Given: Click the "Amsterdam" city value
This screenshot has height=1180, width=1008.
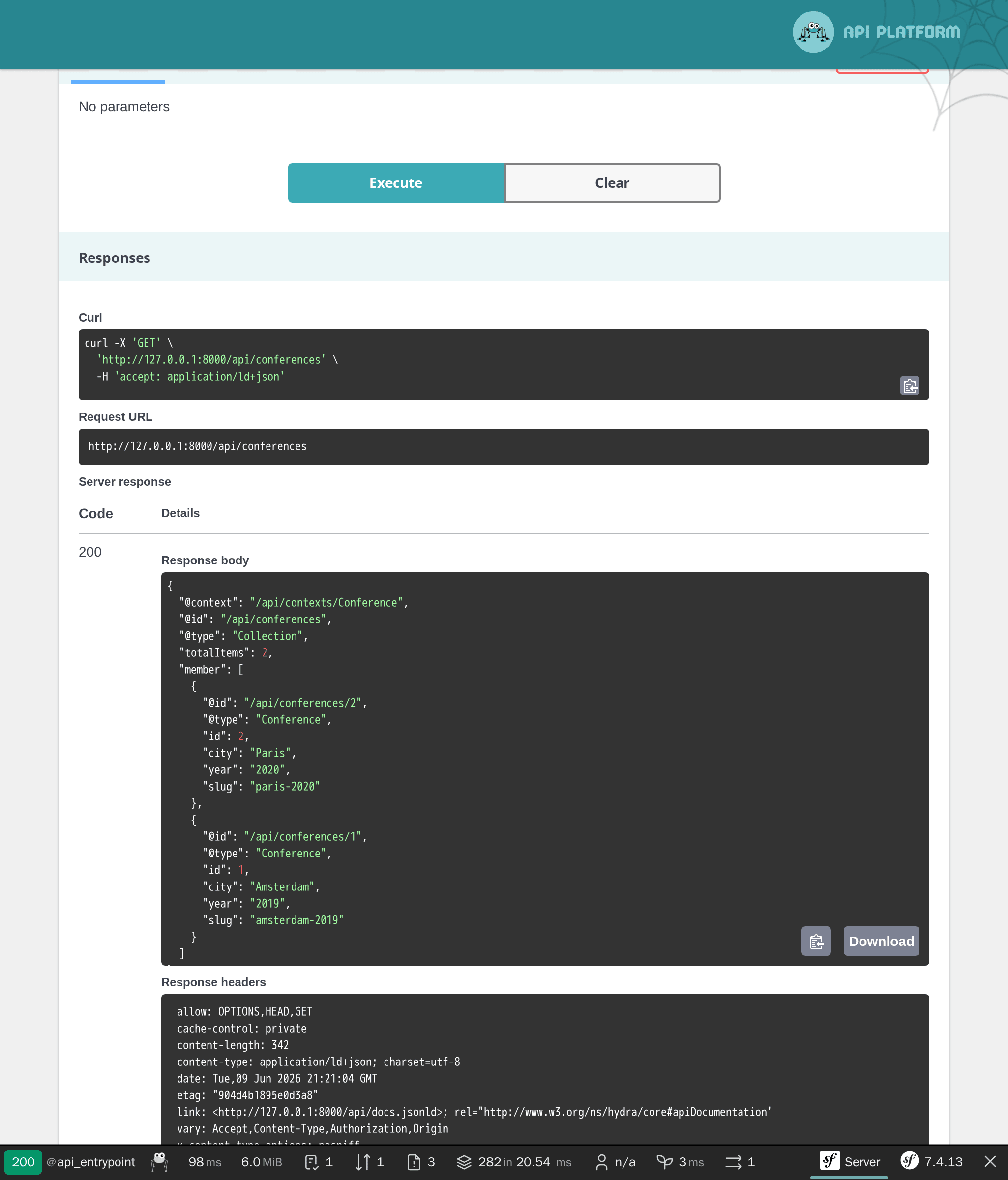Looking at the screenshot, I should click(x=282, y=886).
